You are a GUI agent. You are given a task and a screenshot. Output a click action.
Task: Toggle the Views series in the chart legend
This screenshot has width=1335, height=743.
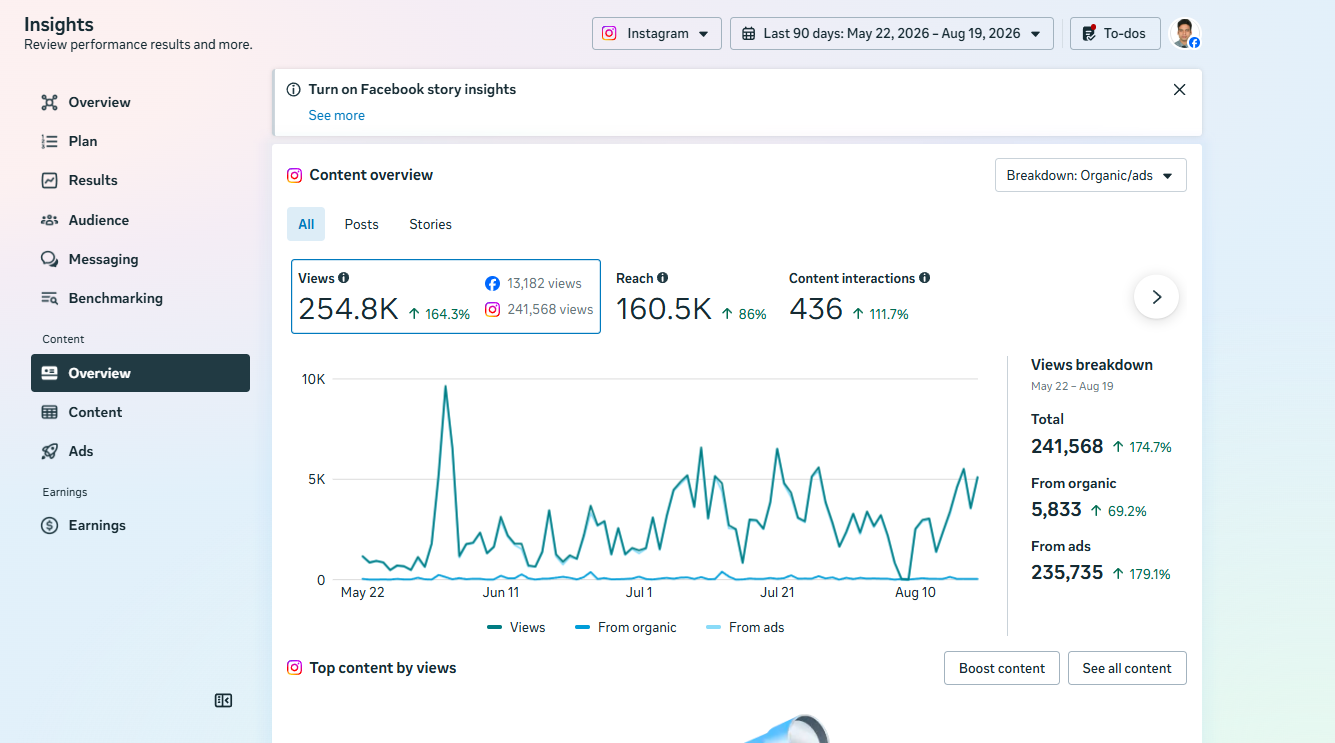[516, 627]
